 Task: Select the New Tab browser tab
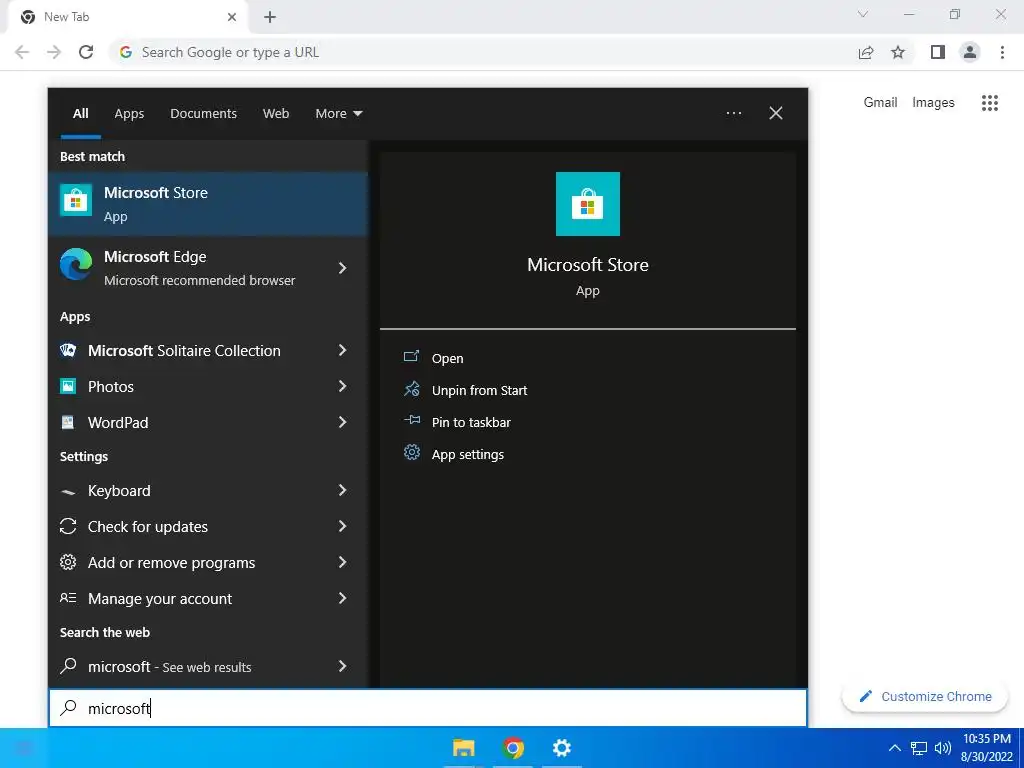128,17
